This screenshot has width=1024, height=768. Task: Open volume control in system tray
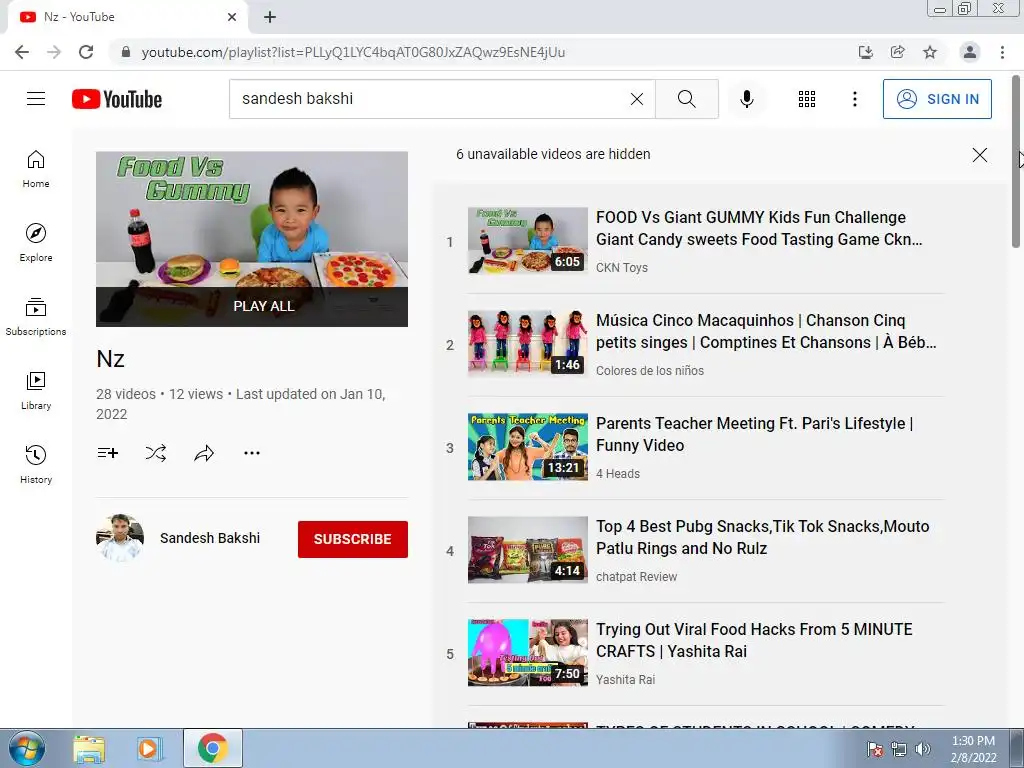923,749
